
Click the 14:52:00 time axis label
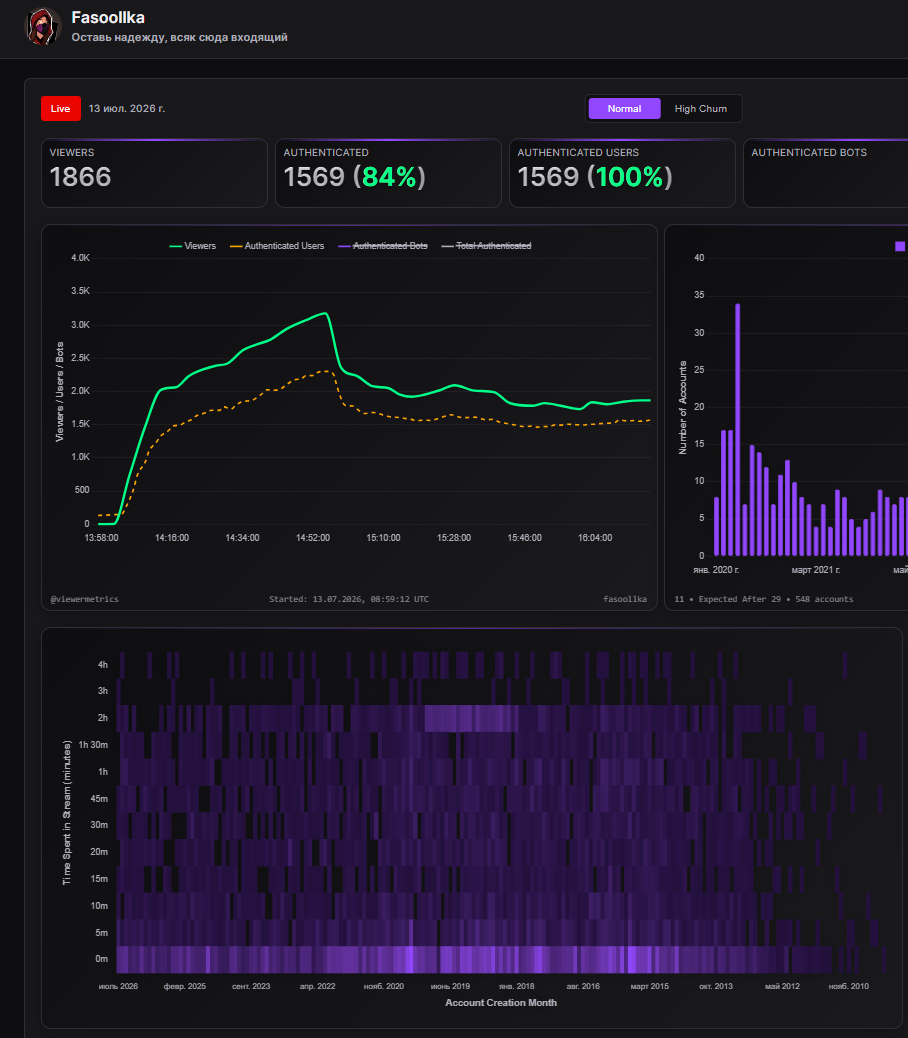click(x=313, y=538)
